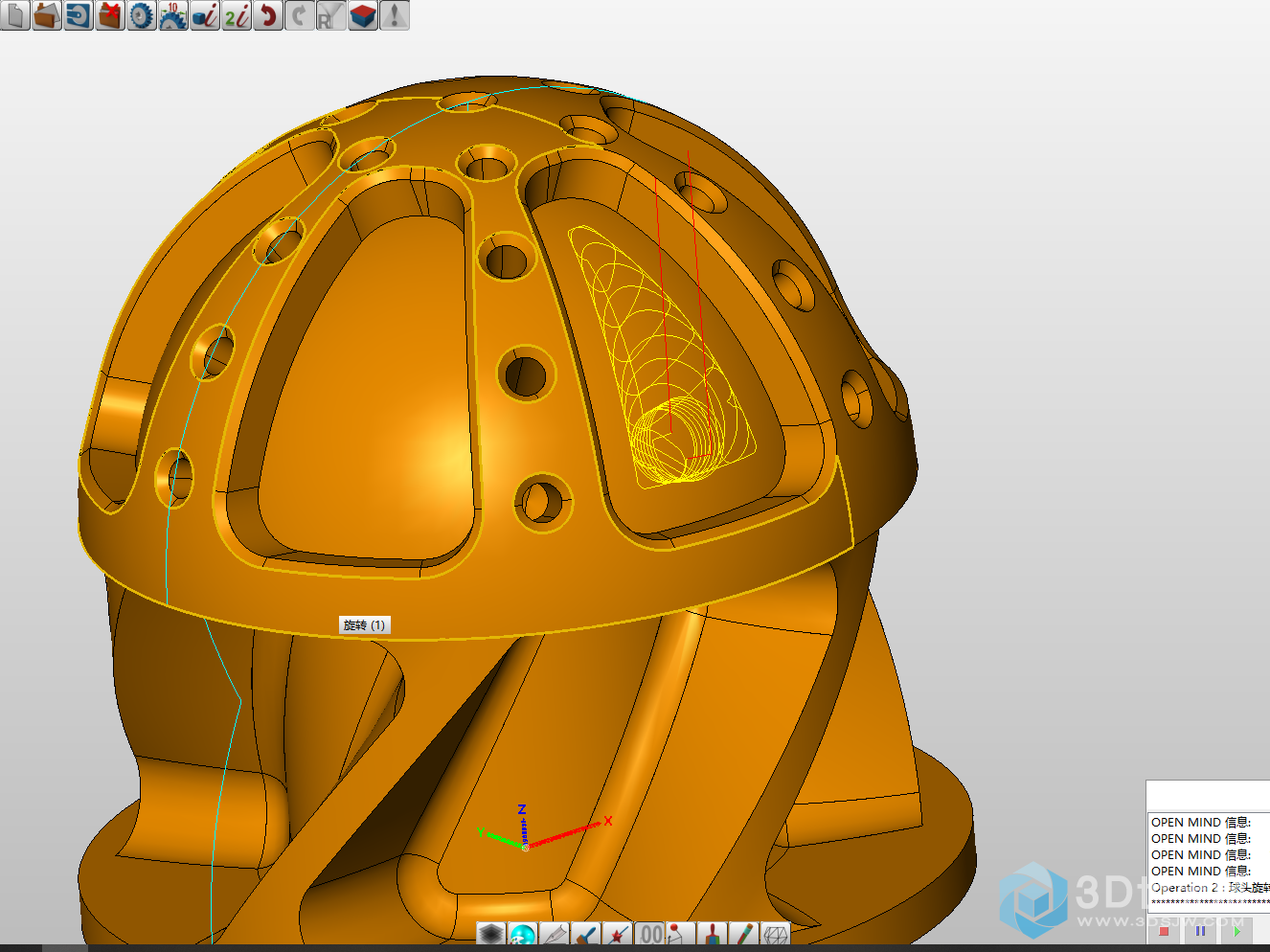Select the Operation 2 message line
Screen dimensions: 1270x952
(1211, 888)
